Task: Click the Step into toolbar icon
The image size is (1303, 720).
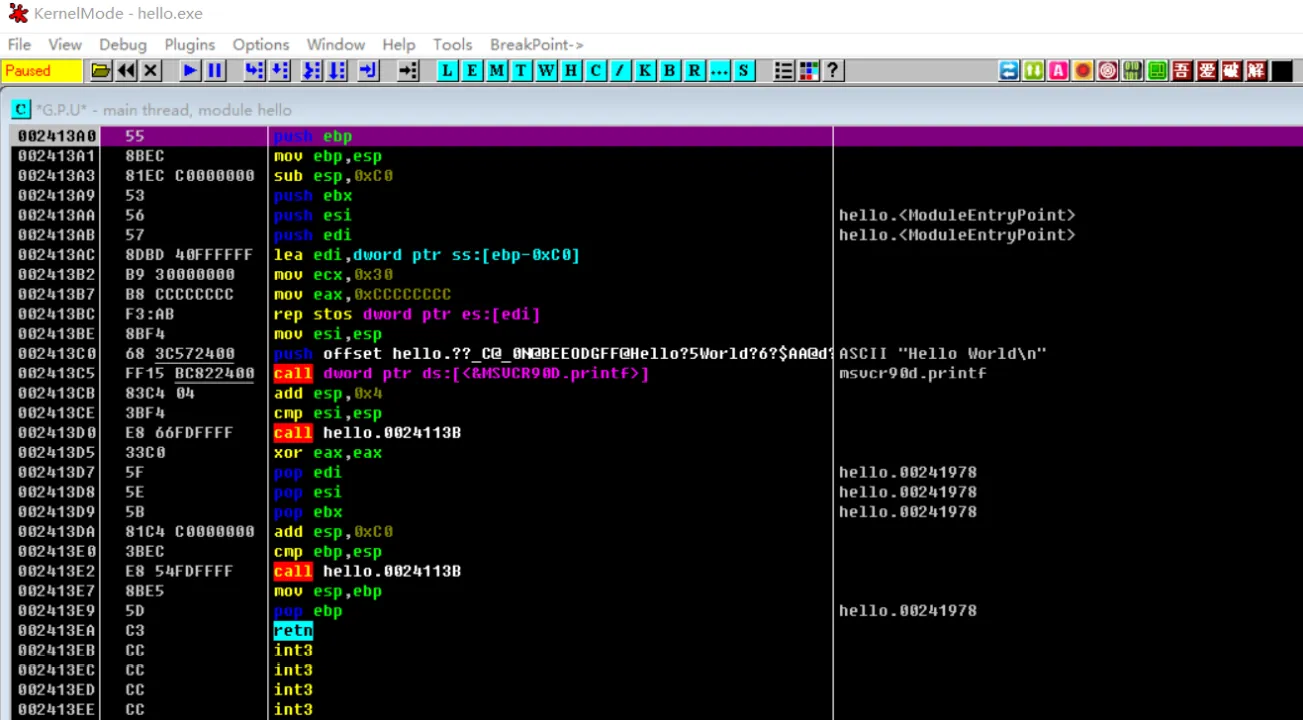Action: coord(252,70)
